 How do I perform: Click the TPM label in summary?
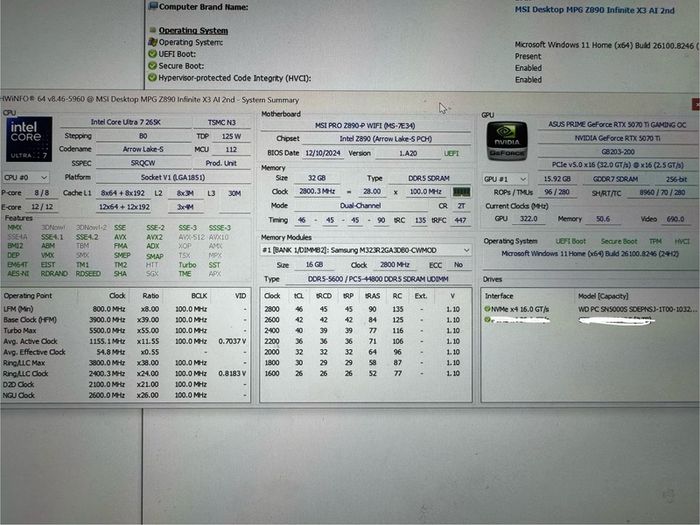pos(655,241)
